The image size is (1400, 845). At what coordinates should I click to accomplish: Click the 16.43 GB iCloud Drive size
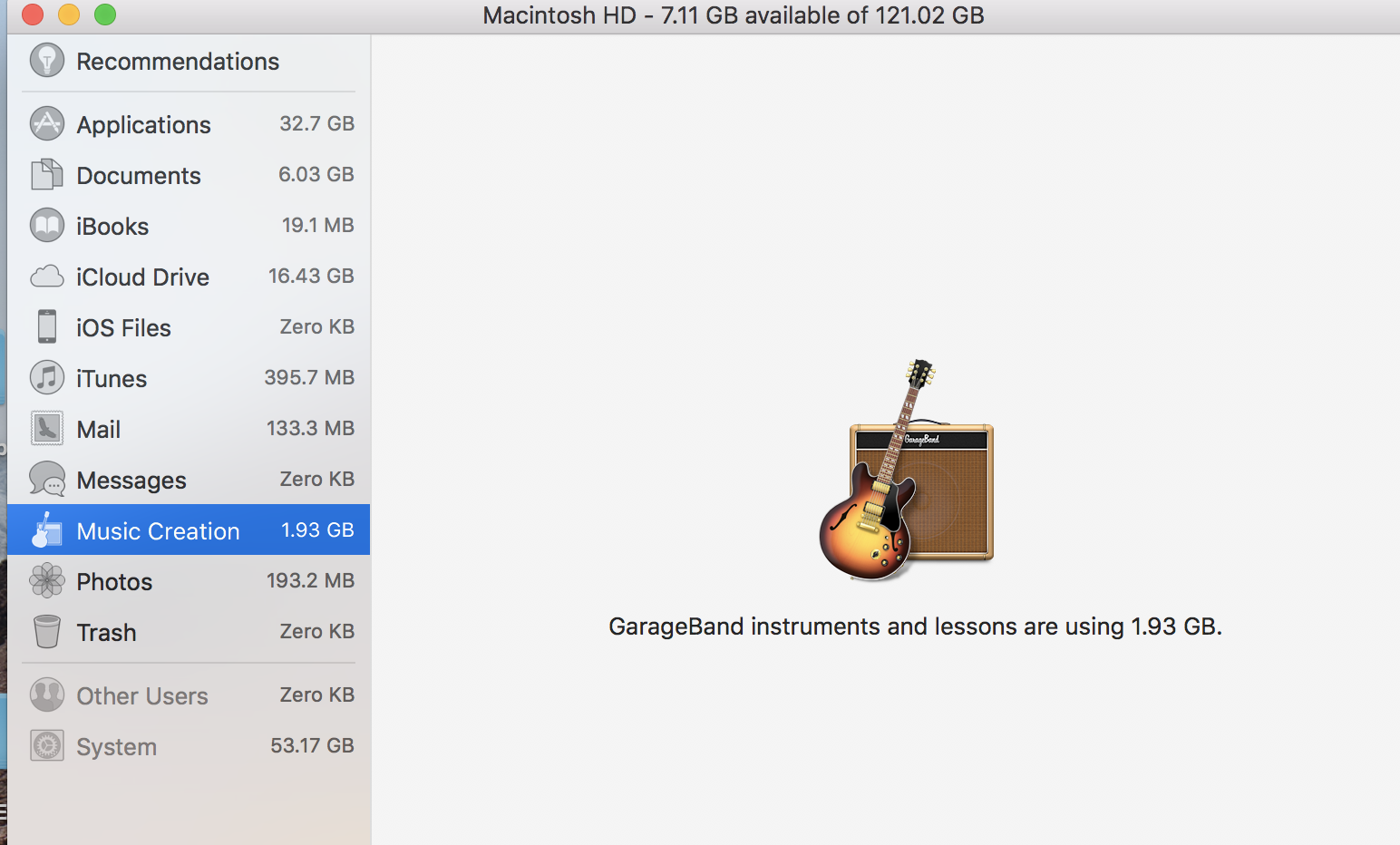click(311, 276)
